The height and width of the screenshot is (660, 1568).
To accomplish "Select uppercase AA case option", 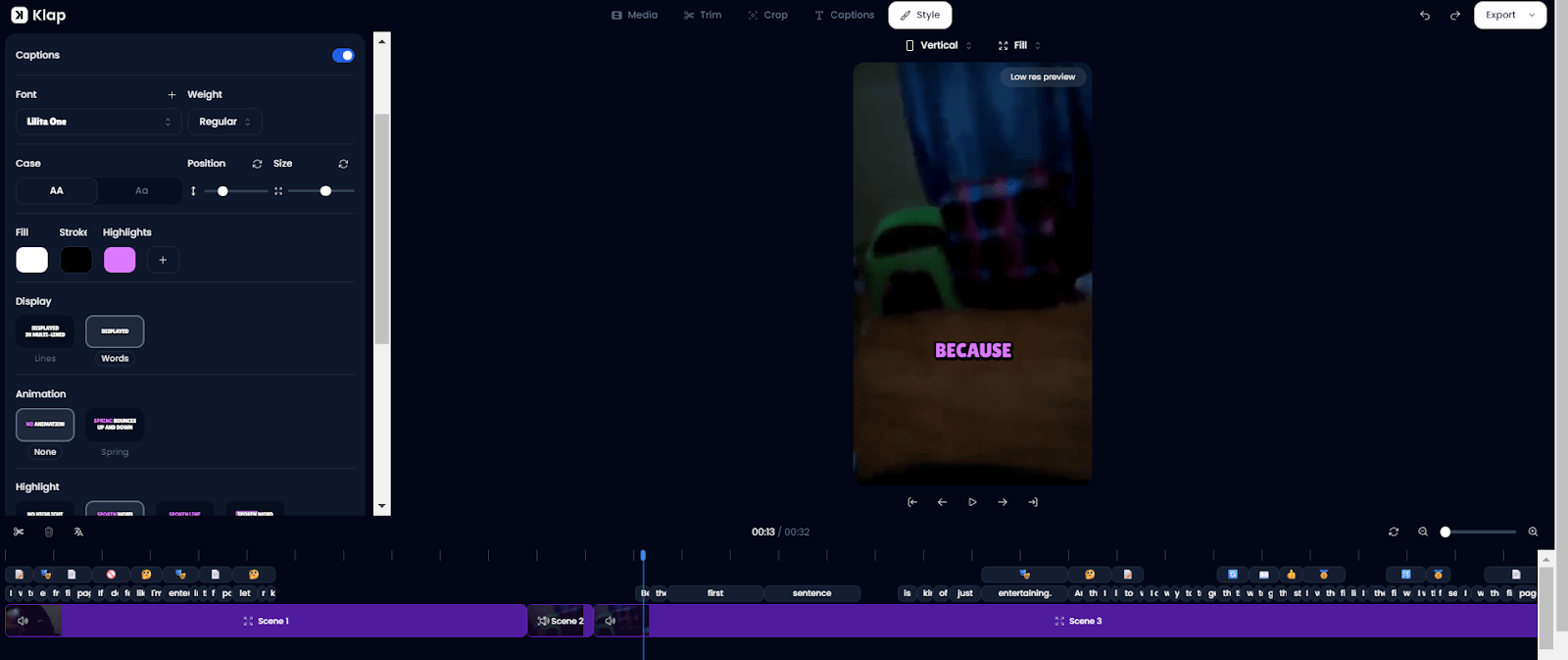I will [57, 190].
